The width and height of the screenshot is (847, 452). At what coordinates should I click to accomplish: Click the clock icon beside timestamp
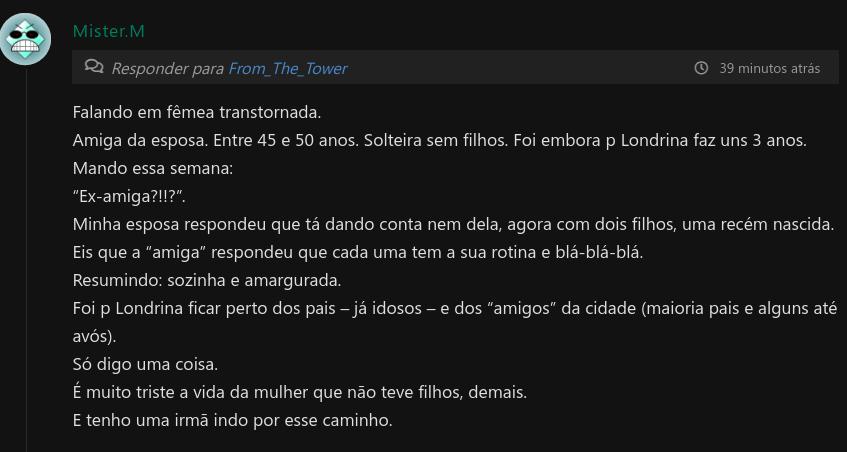[701, 68]
